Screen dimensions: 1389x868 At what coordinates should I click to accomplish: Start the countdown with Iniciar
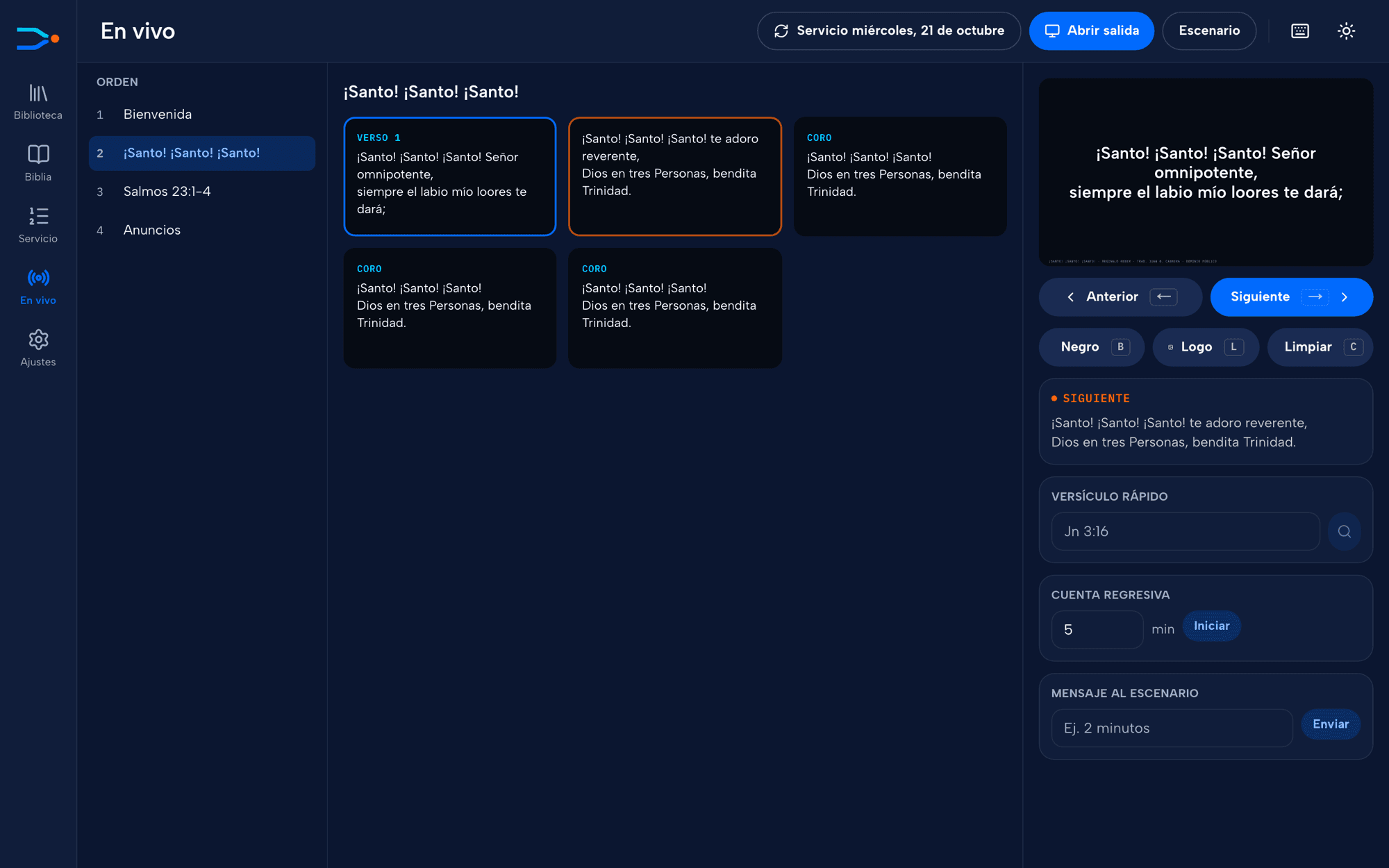(1211, 626)
